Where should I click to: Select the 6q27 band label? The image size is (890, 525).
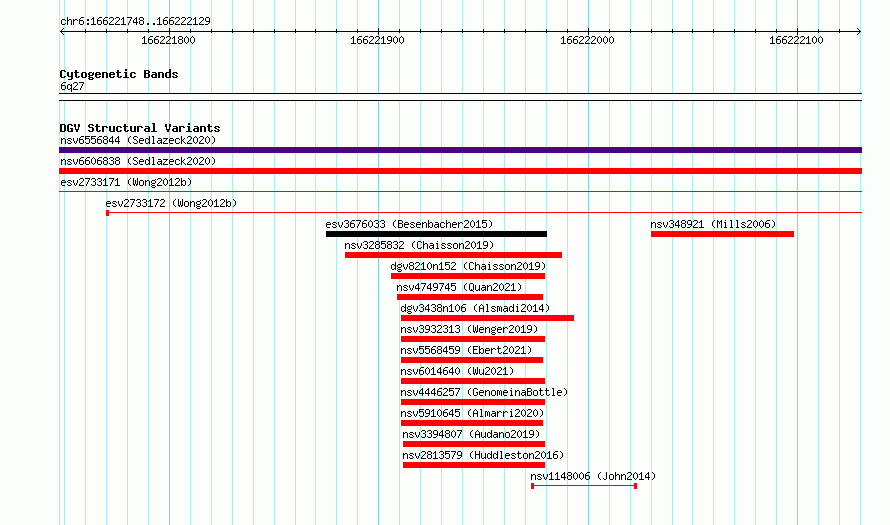72,86
